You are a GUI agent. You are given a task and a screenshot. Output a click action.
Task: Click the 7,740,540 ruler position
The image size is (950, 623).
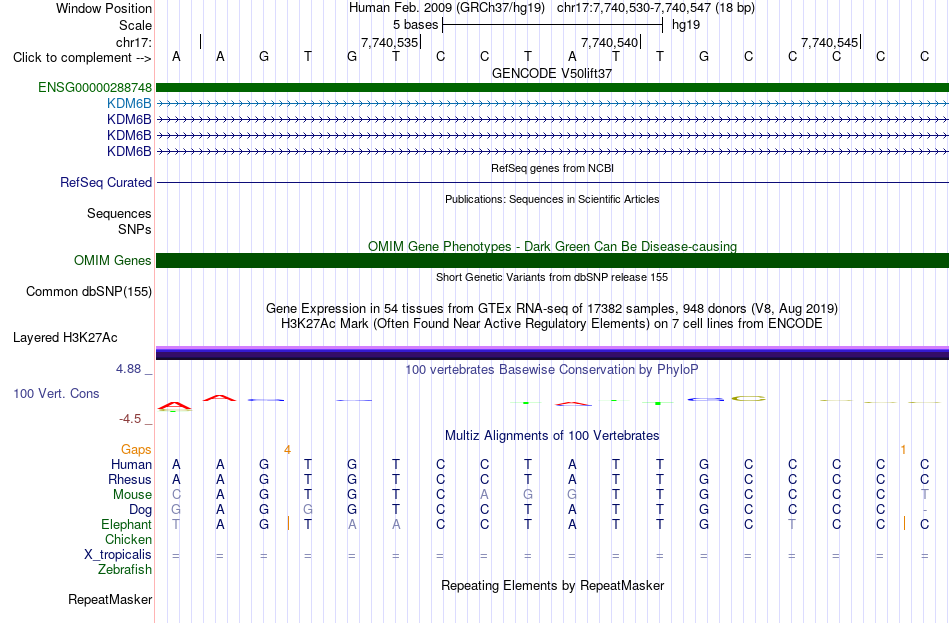pos(610,42)
